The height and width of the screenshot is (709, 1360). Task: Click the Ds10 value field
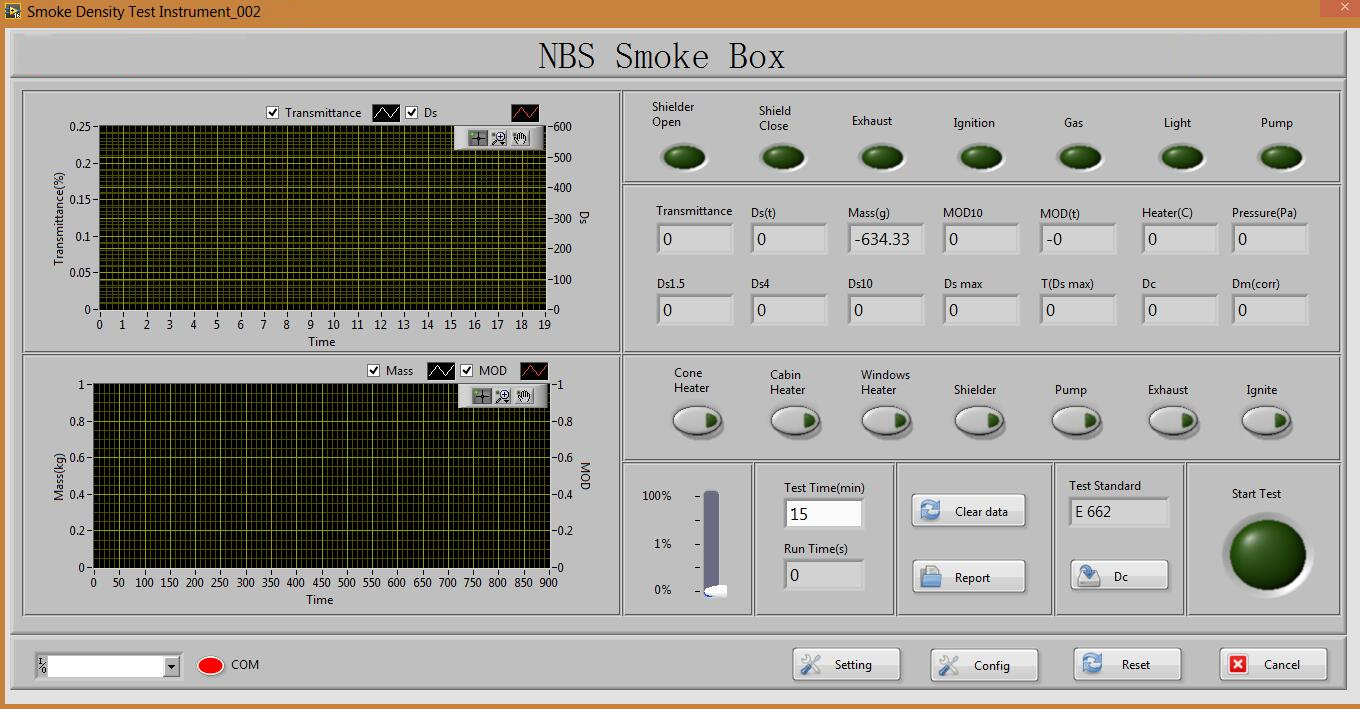[x=885, y=310]
